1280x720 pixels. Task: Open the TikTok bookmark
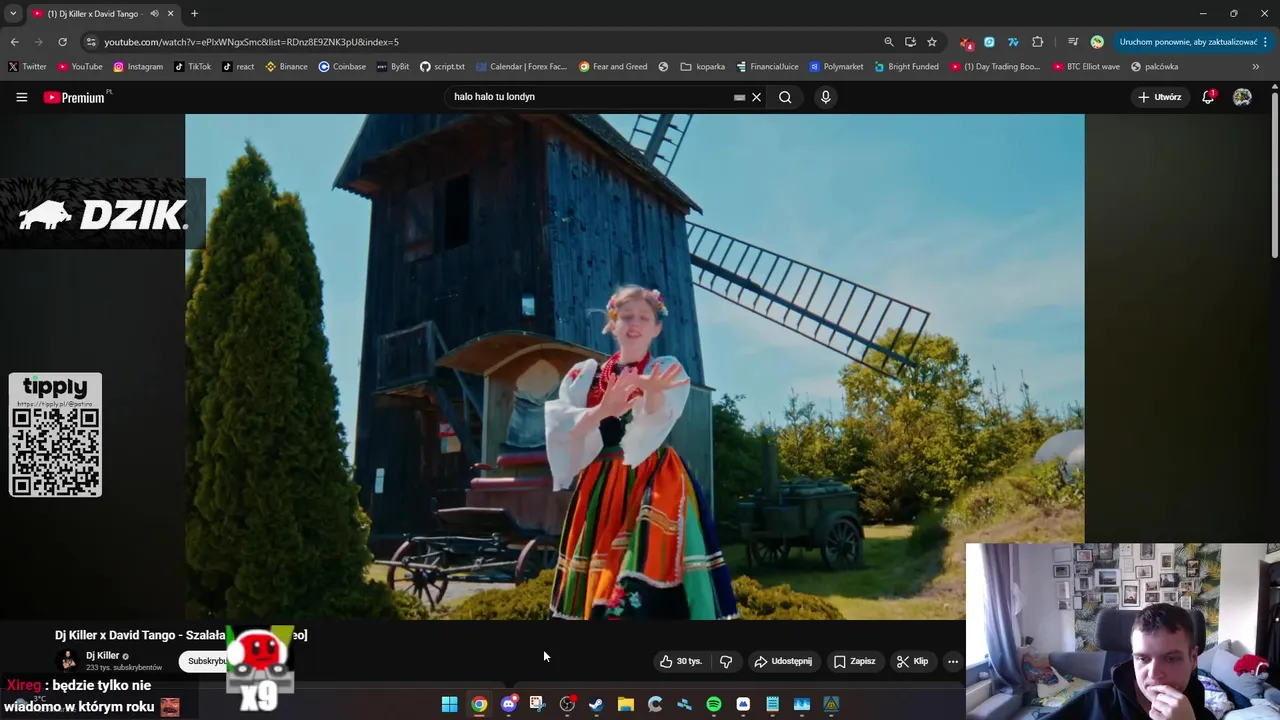(x=192, y=67)
